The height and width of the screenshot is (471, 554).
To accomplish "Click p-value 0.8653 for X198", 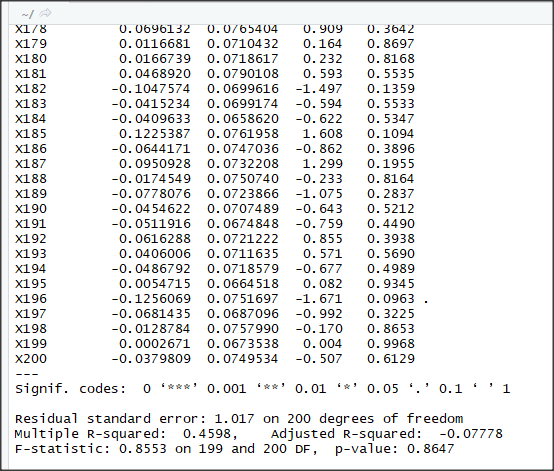I will coord(391,329).
